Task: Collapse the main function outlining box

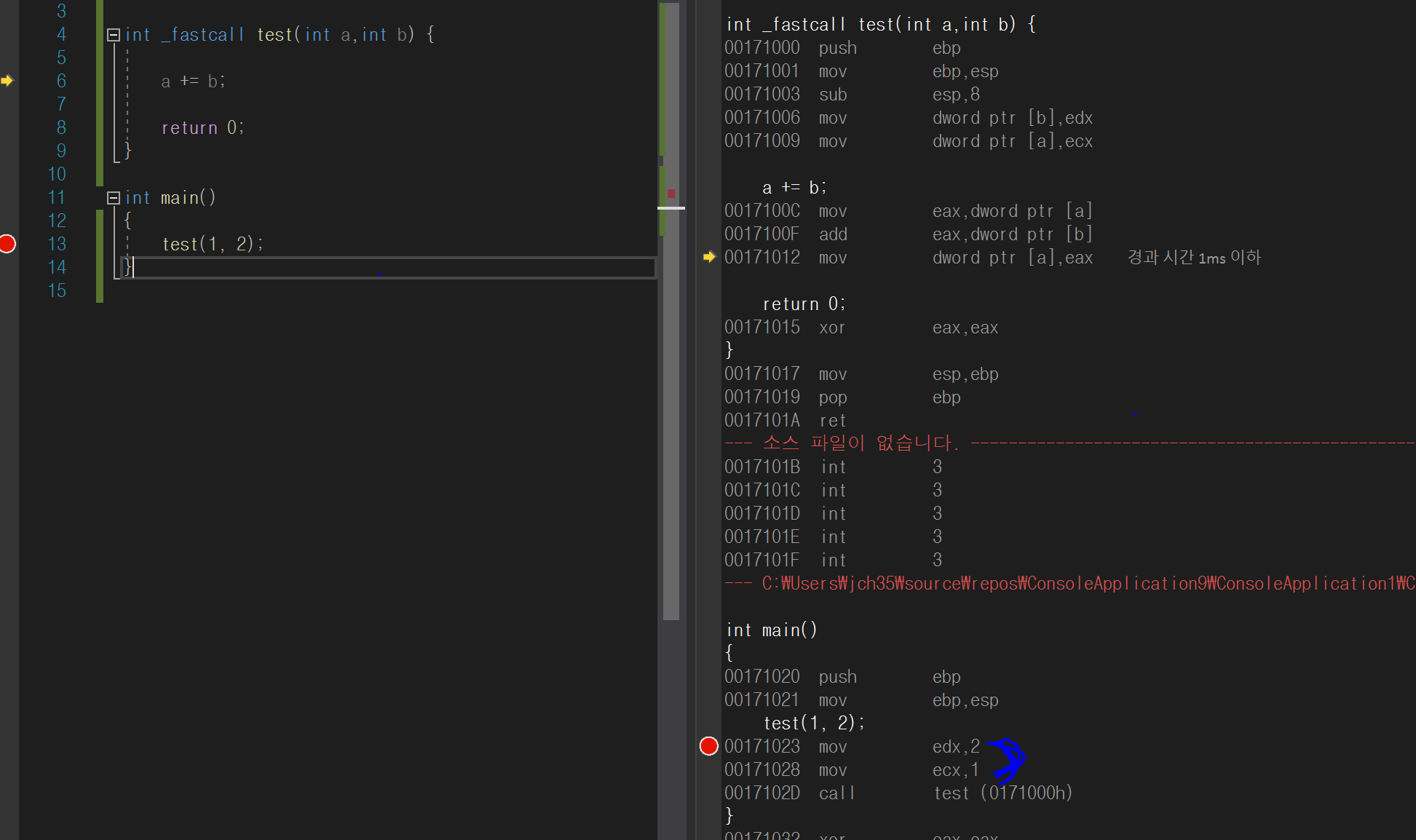Action: pos(113,197)
